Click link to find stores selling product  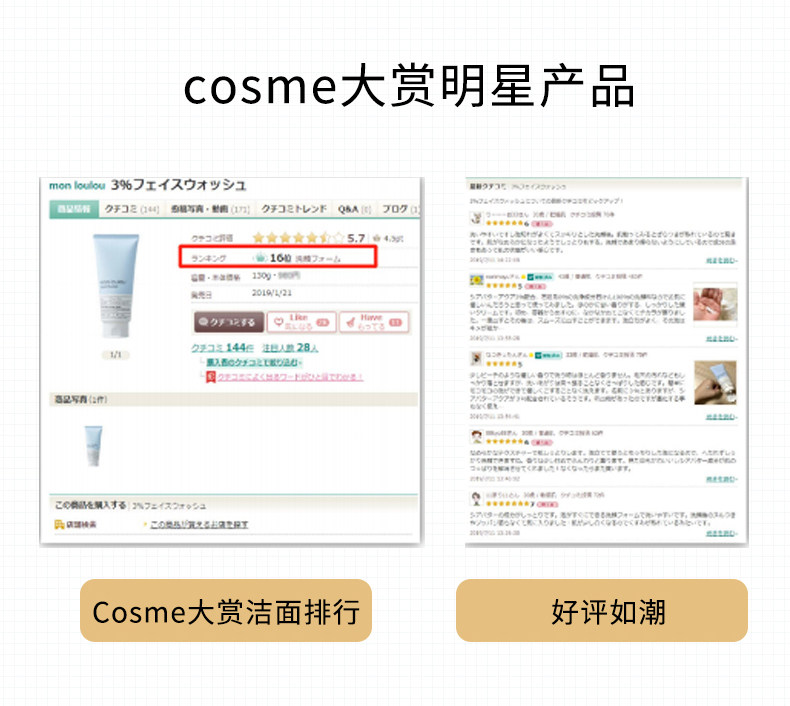tap(199, 525)
